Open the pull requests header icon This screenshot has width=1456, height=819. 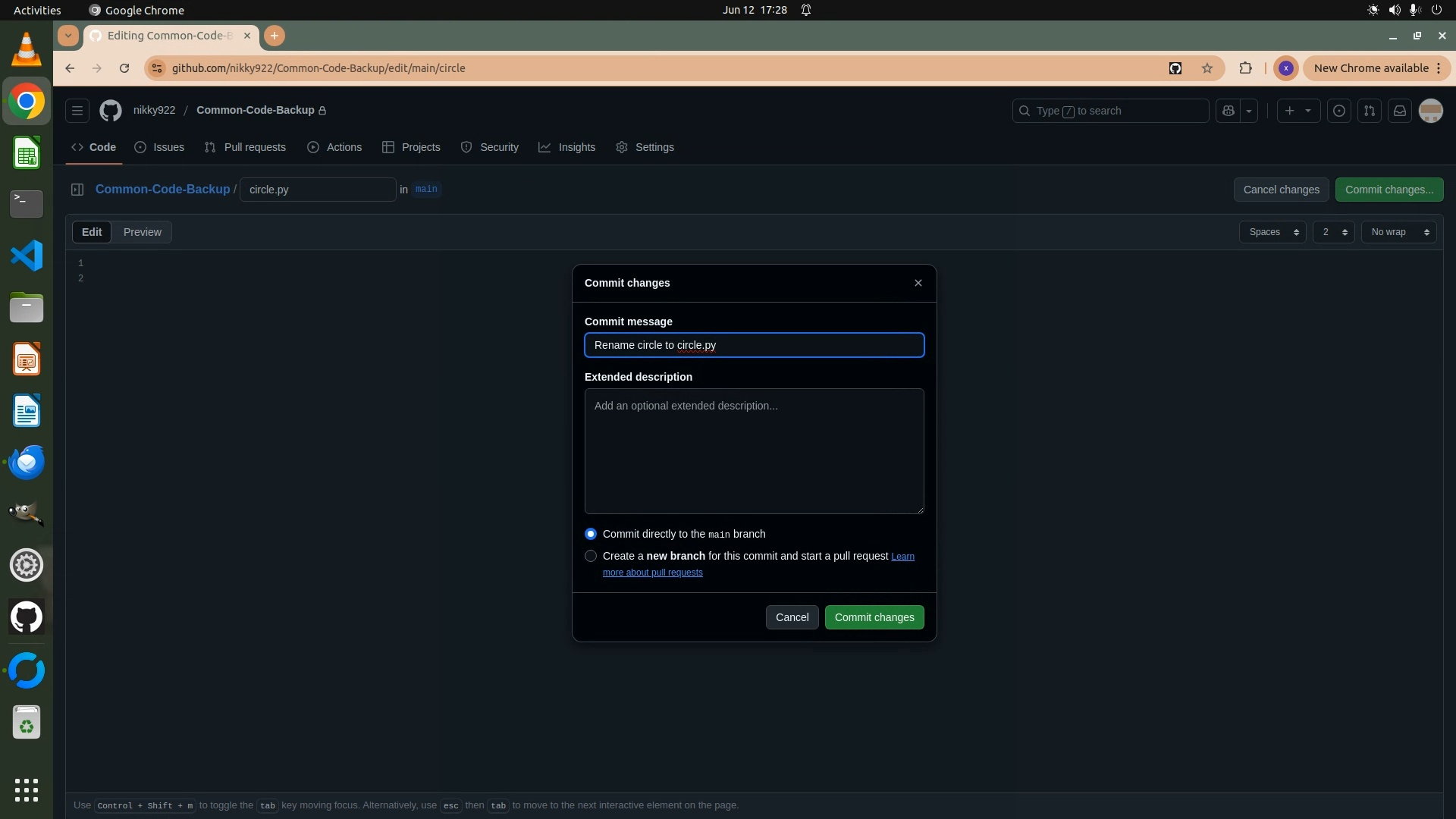(1370, 111)
